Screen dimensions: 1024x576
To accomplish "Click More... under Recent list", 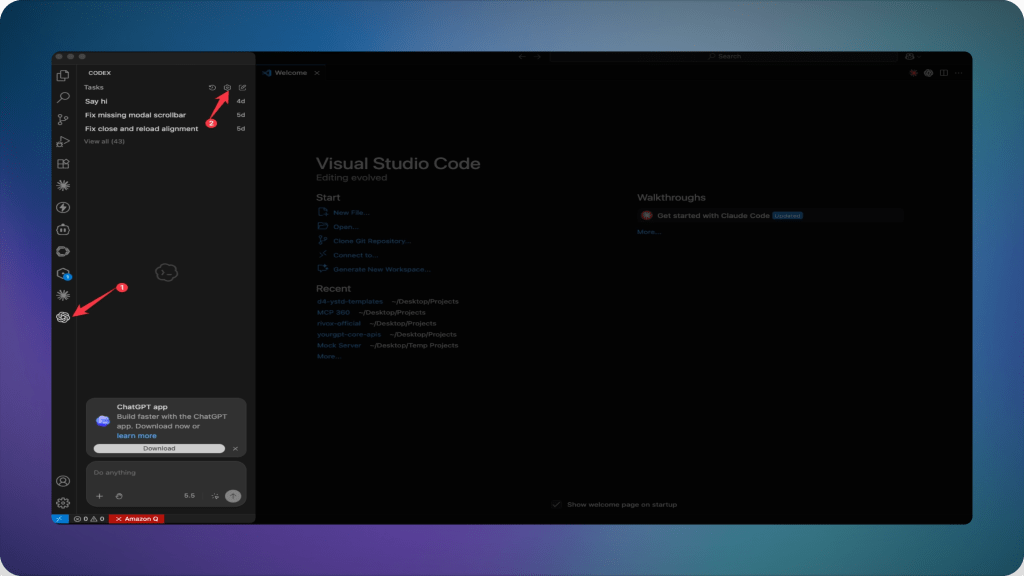I will point(328,357).
